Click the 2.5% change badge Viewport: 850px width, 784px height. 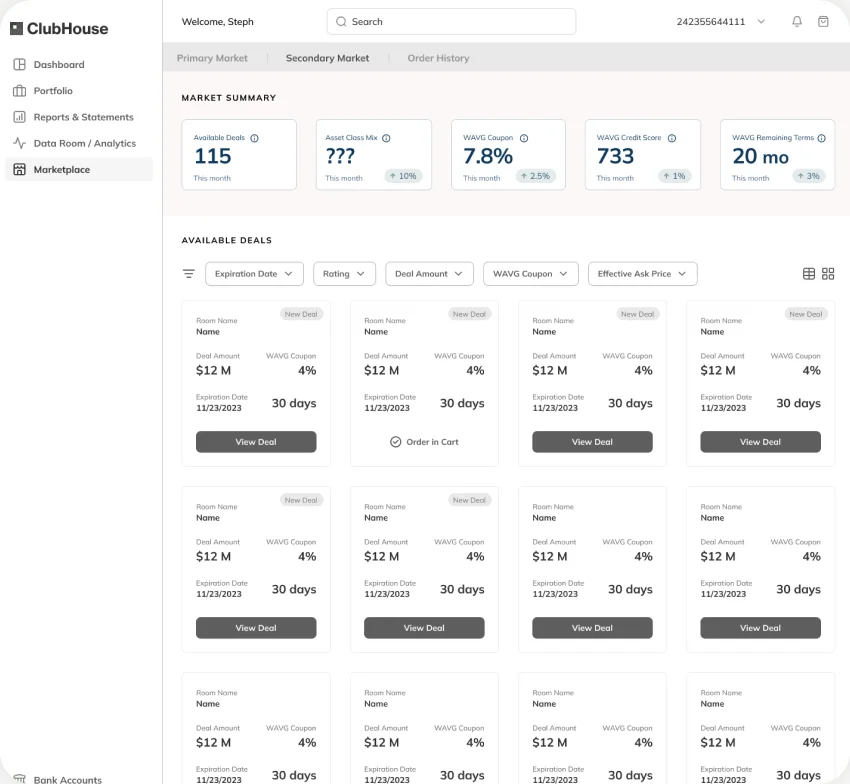[535, 176]
